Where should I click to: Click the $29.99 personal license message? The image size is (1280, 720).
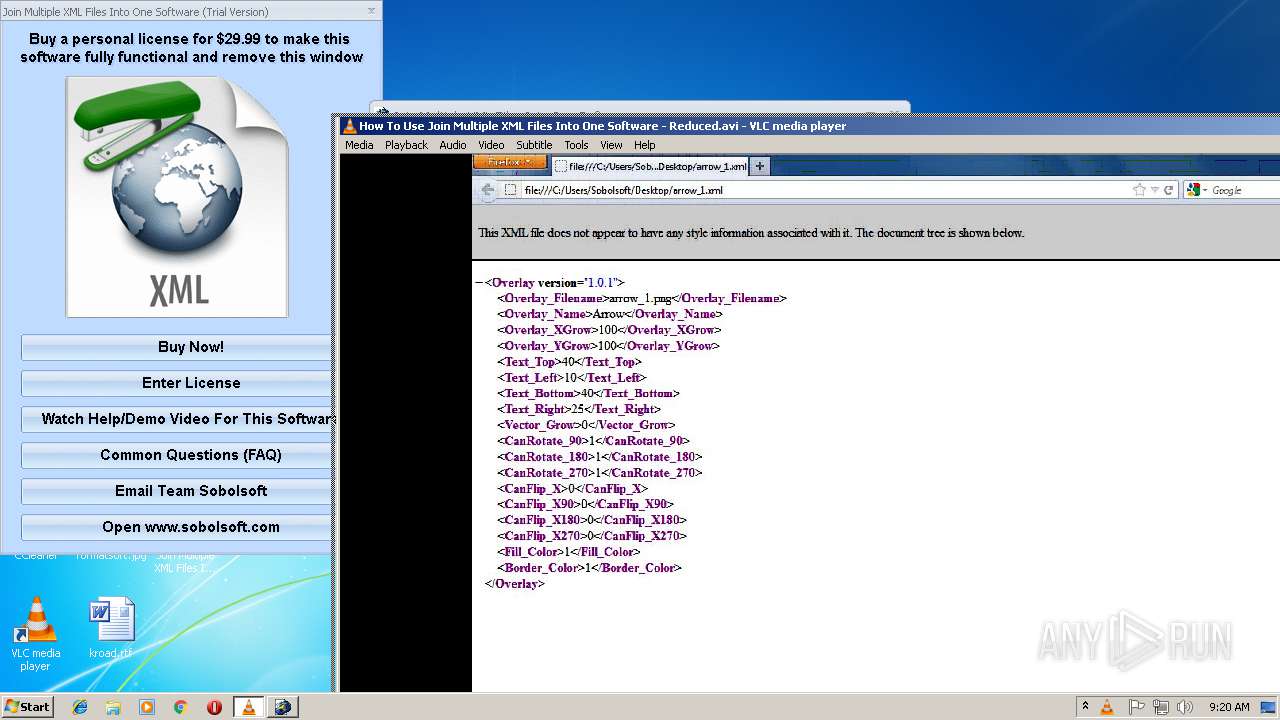[x=190, y=48]
